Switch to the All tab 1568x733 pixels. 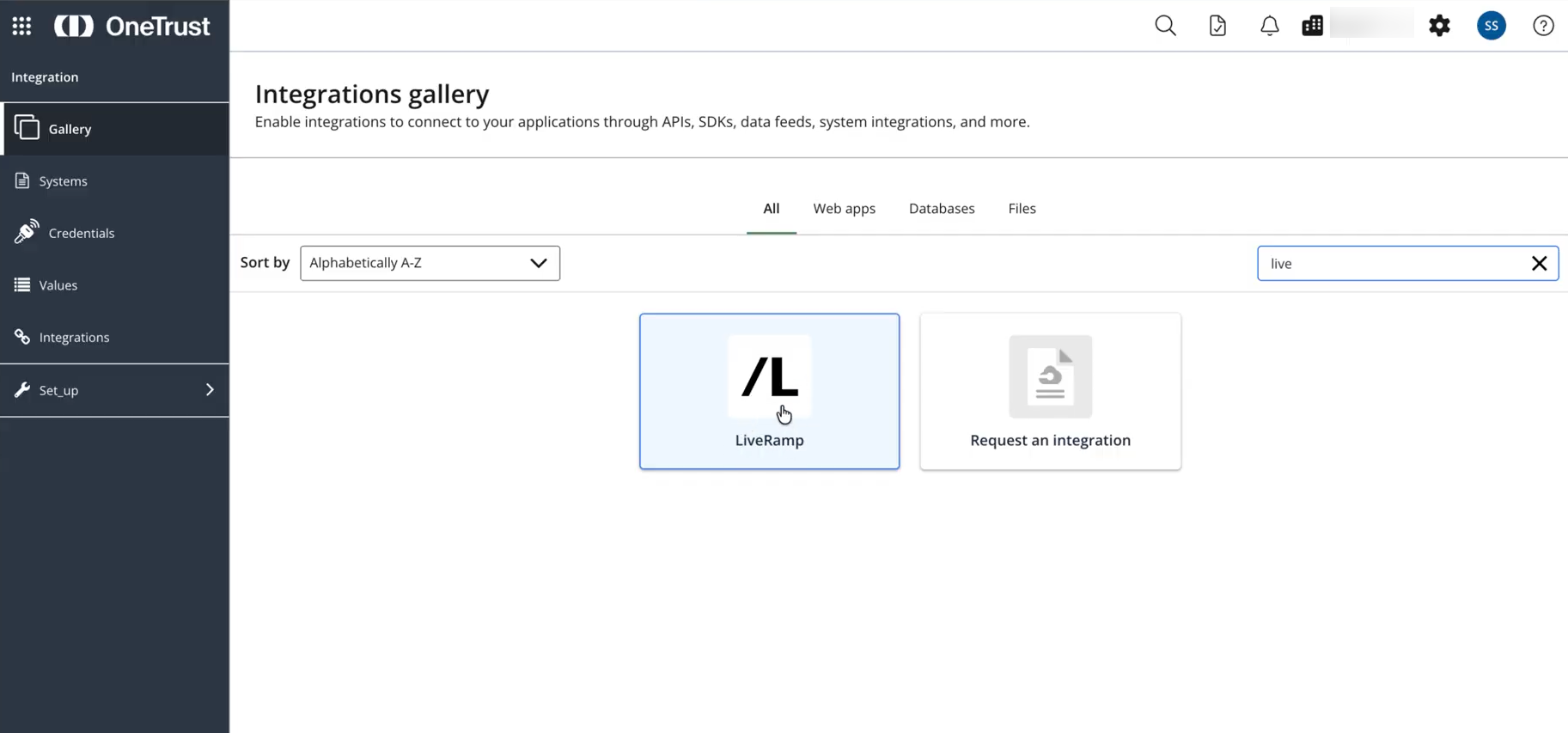(771, 209)
